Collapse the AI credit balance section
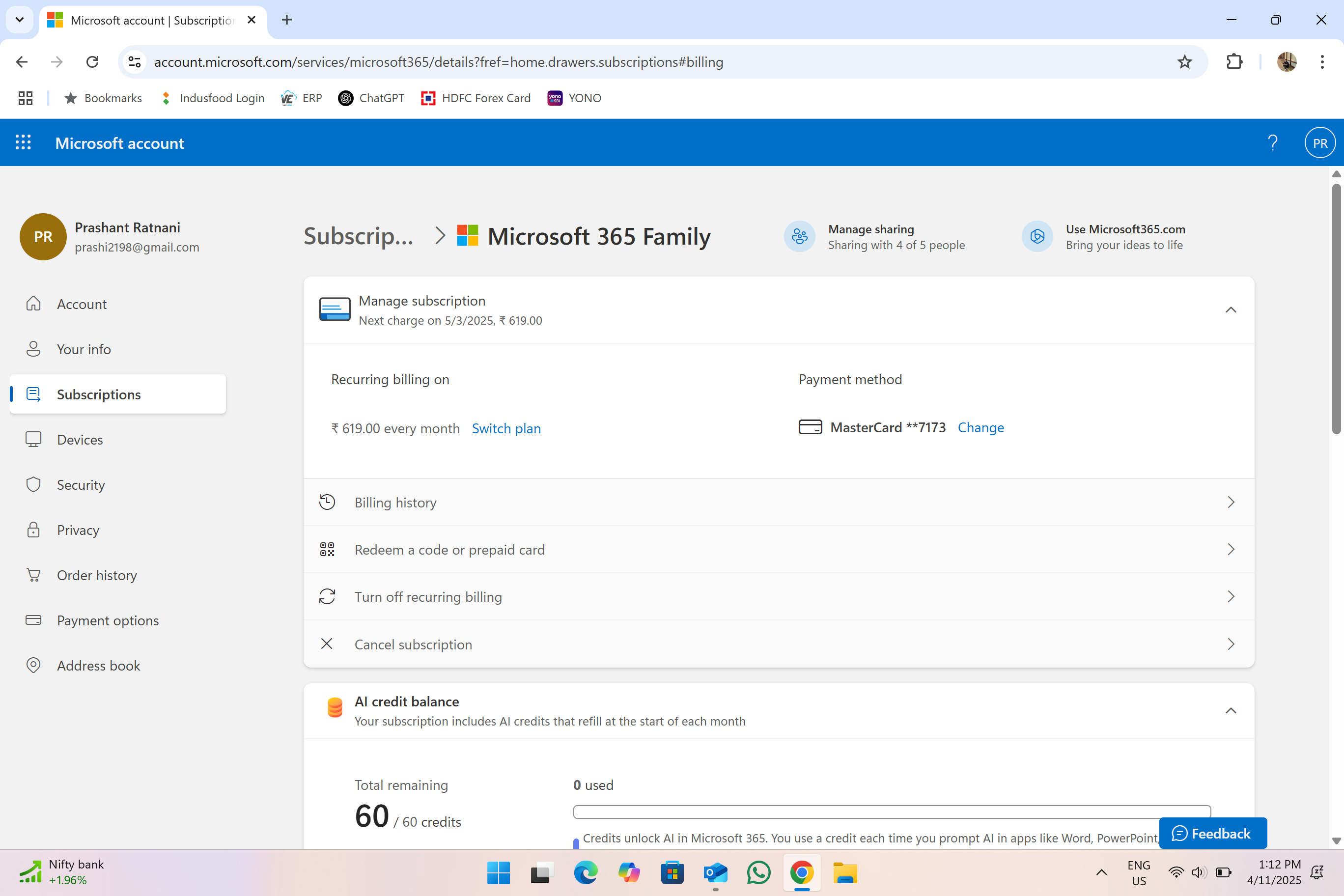 coord(1231,710)
